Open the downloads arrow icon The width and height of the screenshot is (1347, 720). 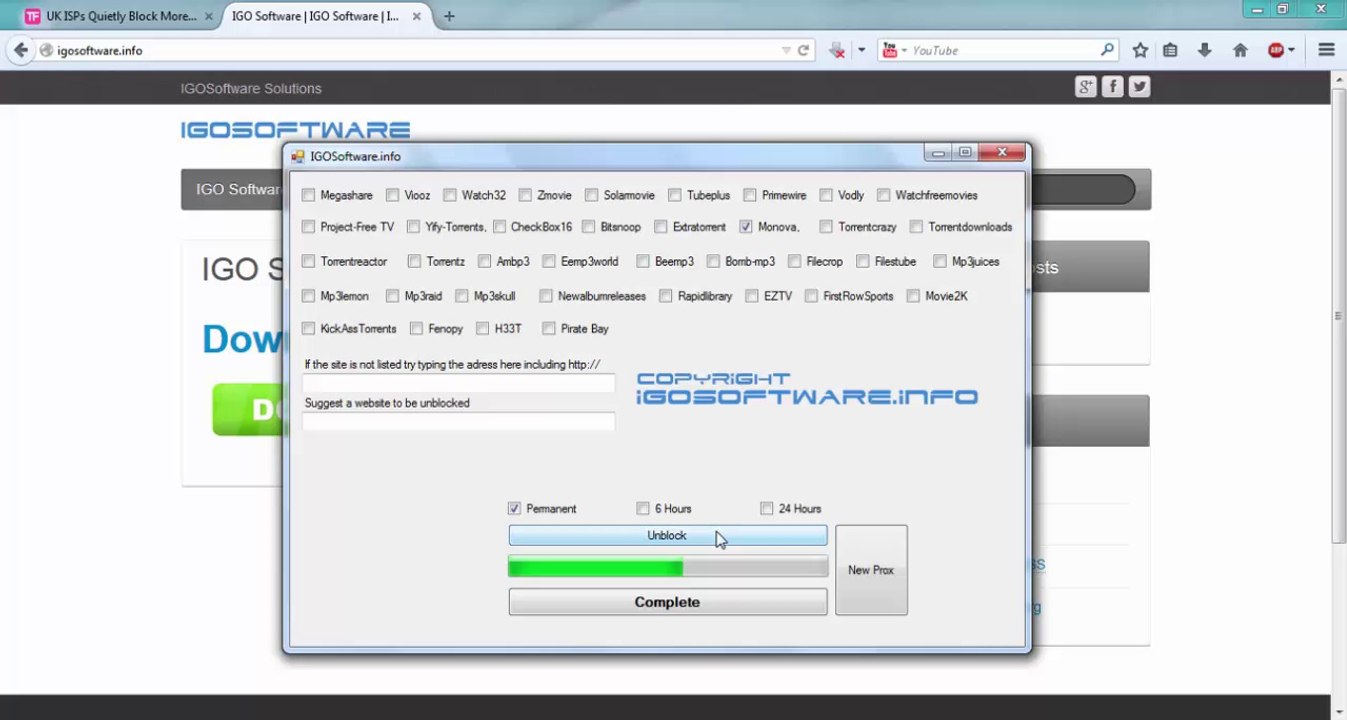click(1204, 50)
